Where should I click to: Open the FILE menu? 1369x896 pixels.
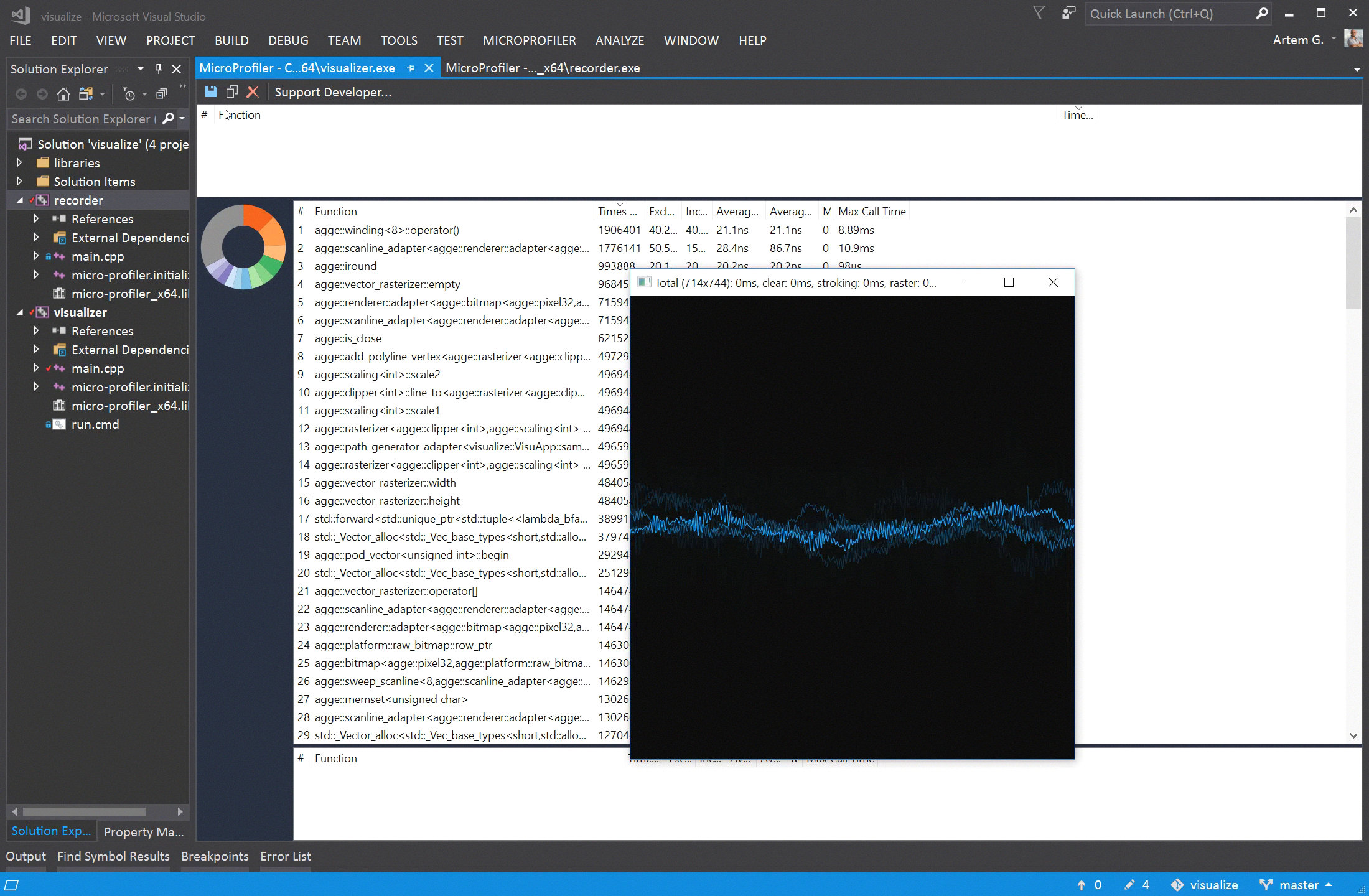pos(21,40)
